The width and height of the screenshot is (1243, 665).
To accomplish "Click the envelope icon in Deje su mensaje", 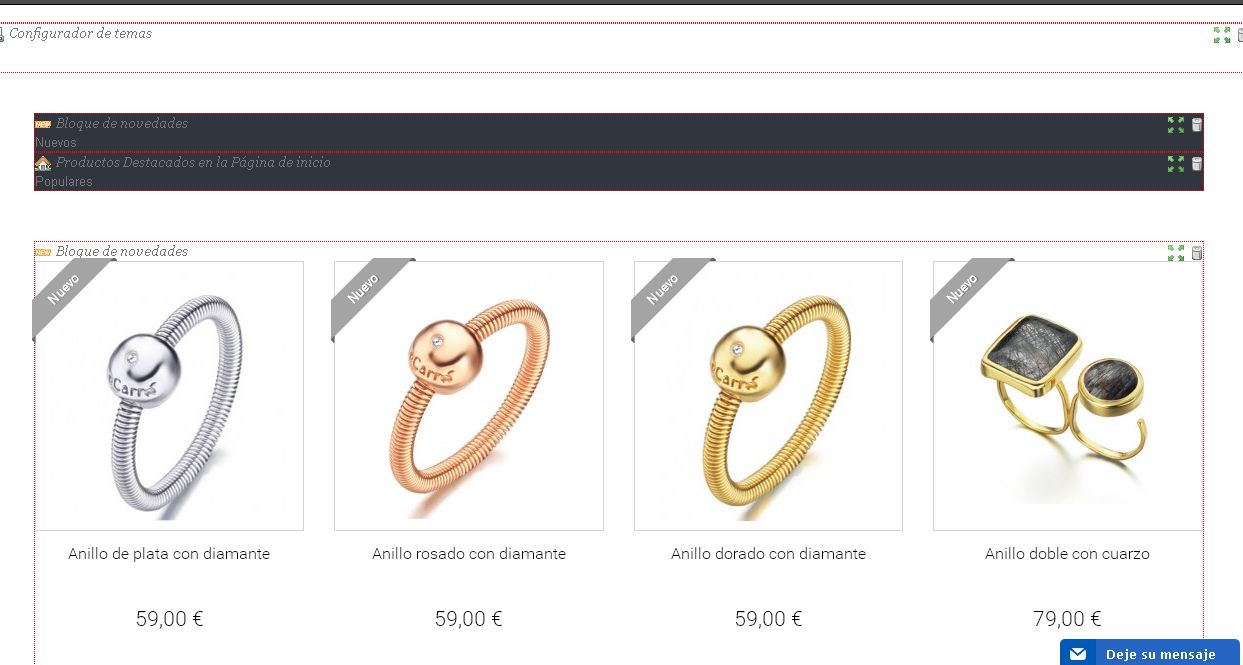I will coord(1077,654).
